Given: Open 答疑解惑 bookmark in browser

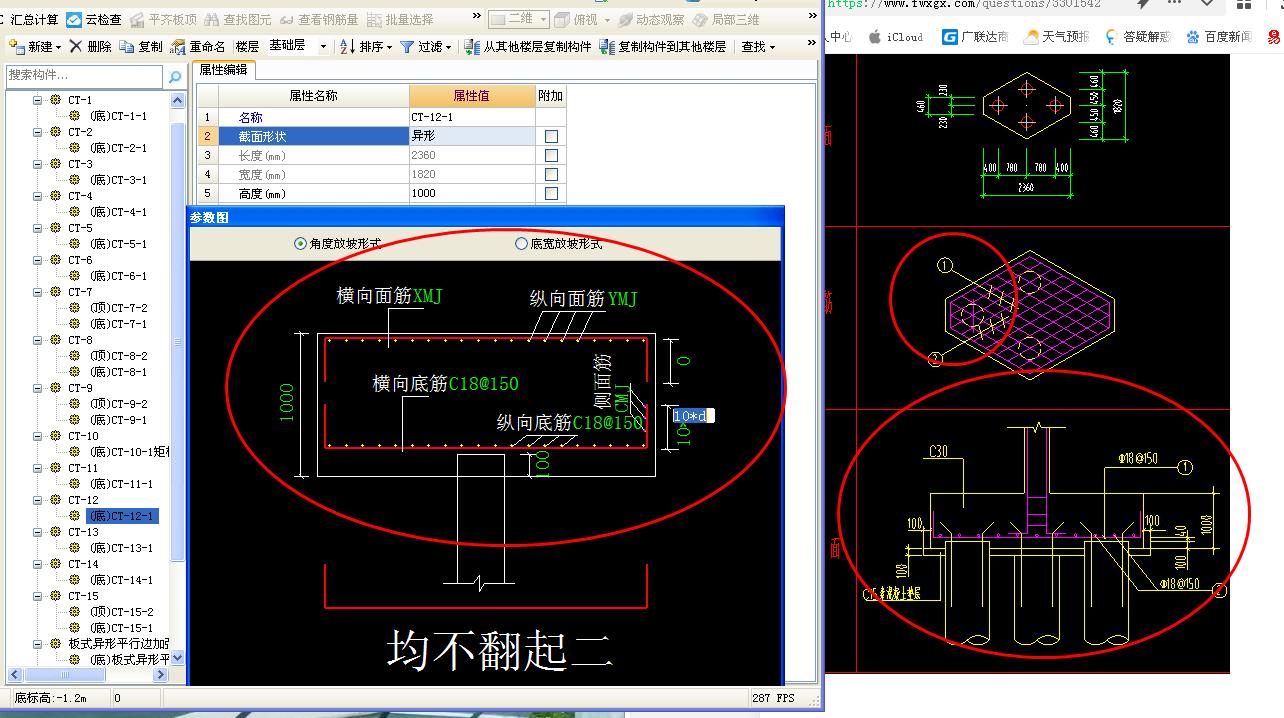Looking at the screenshot, I should tap(1137, 37).
